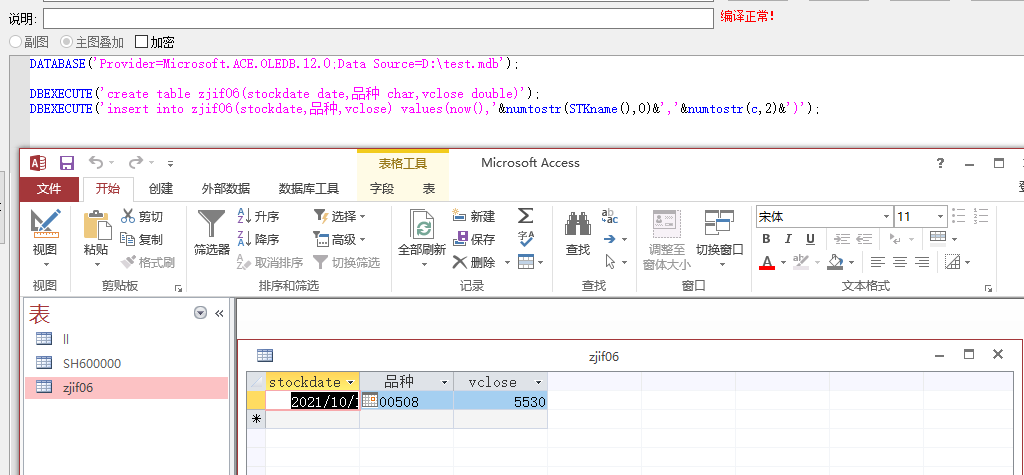This screenshot has width=1024, height=475.
Task: Open the 视图 (View) button in ribbon
Action: click(x=45, y=238)
